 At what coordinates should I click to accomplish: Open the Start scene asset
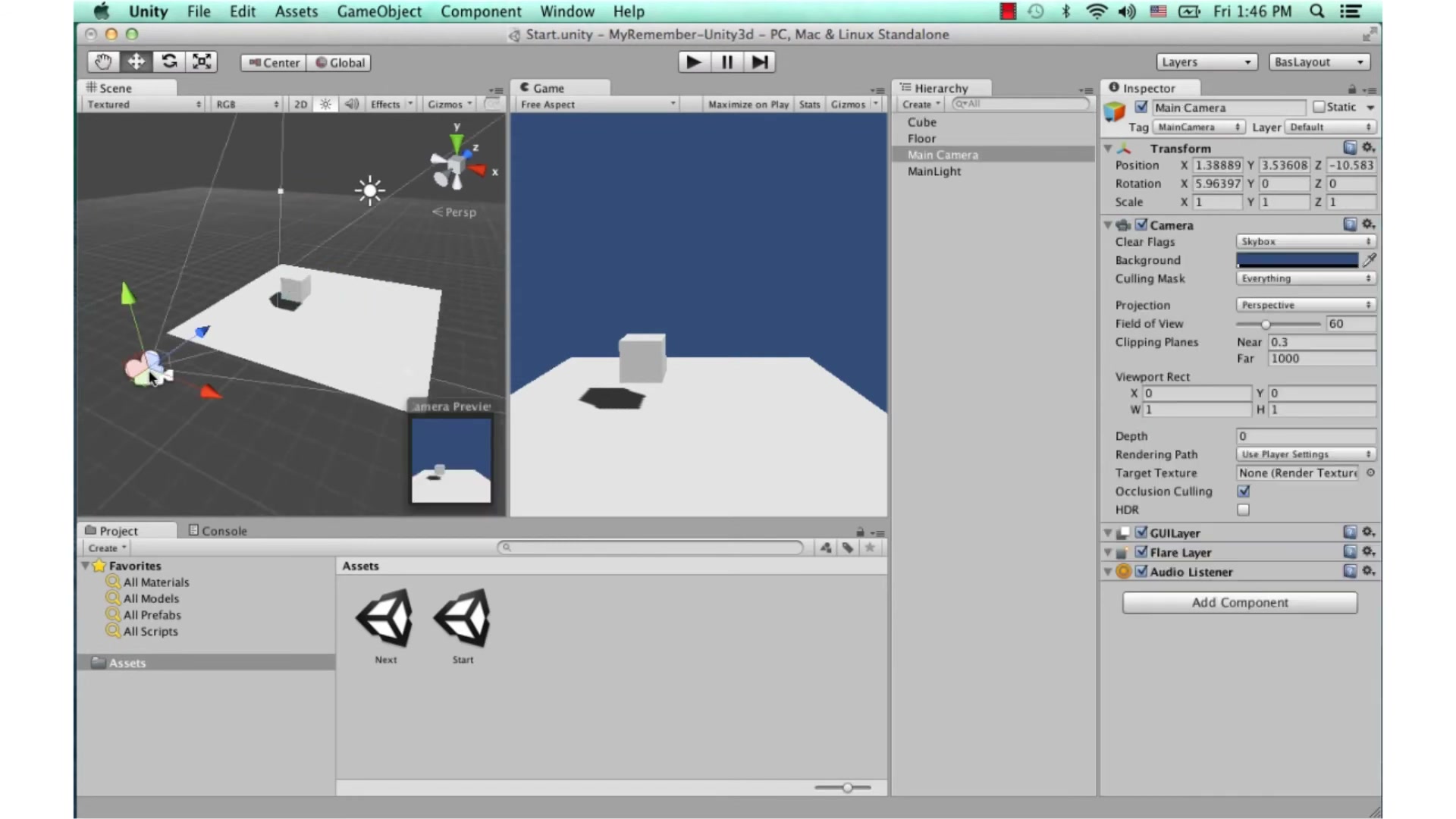click(463, 626)
